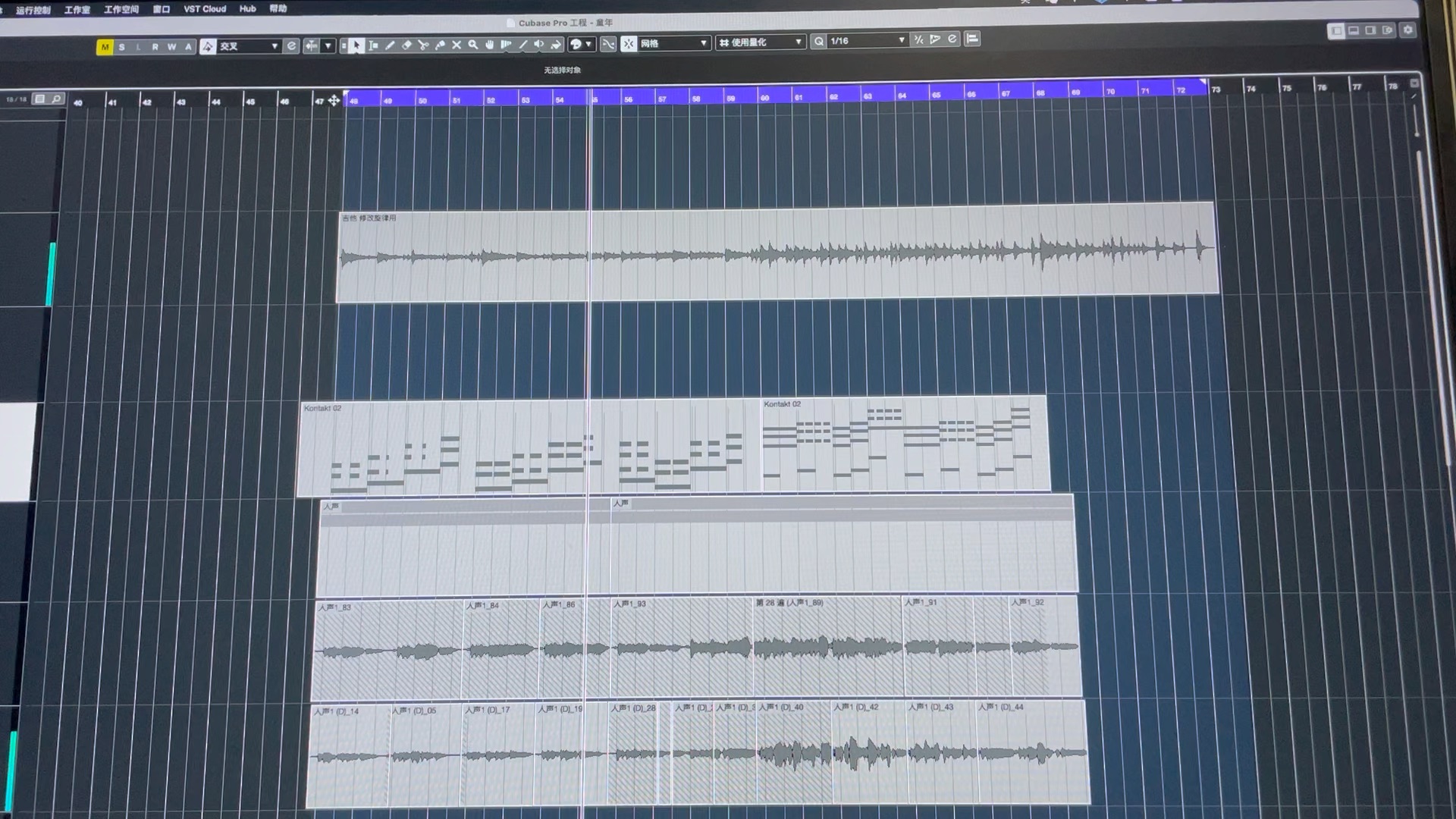Screen dimensions: 1456x819
Task: Select the Color paint tool
Action: [x=556, y=45]
